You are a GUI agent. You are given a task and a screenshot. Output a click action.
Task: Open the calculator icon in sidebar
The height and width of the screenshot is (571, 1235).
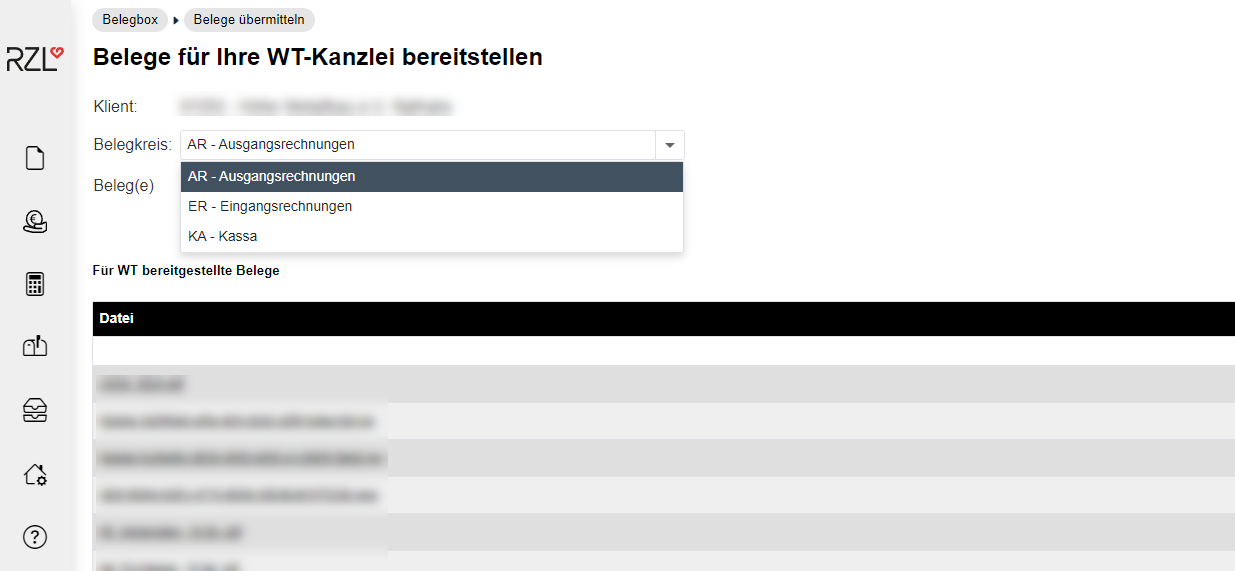(35, 284)
